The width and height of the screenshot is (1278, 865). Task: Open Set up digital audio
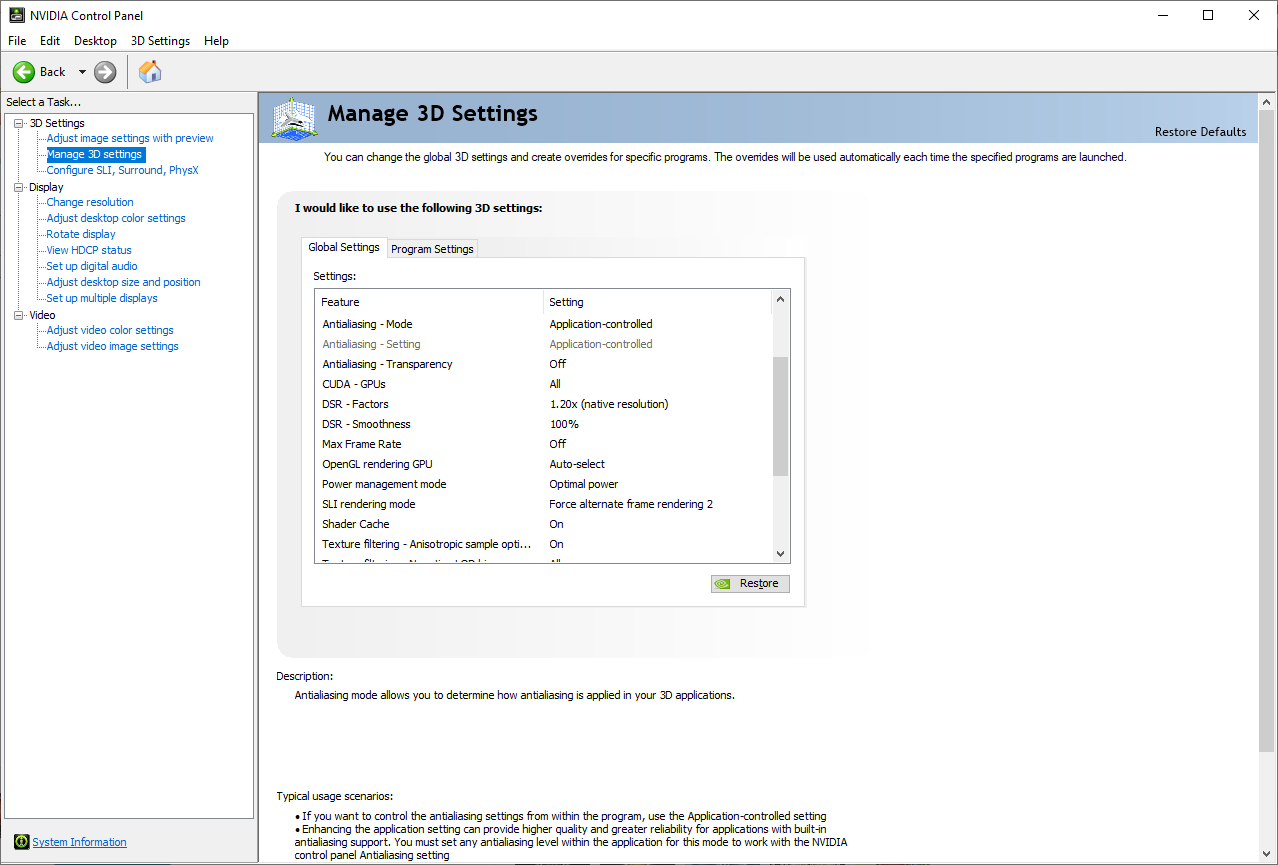coord(92,266)
